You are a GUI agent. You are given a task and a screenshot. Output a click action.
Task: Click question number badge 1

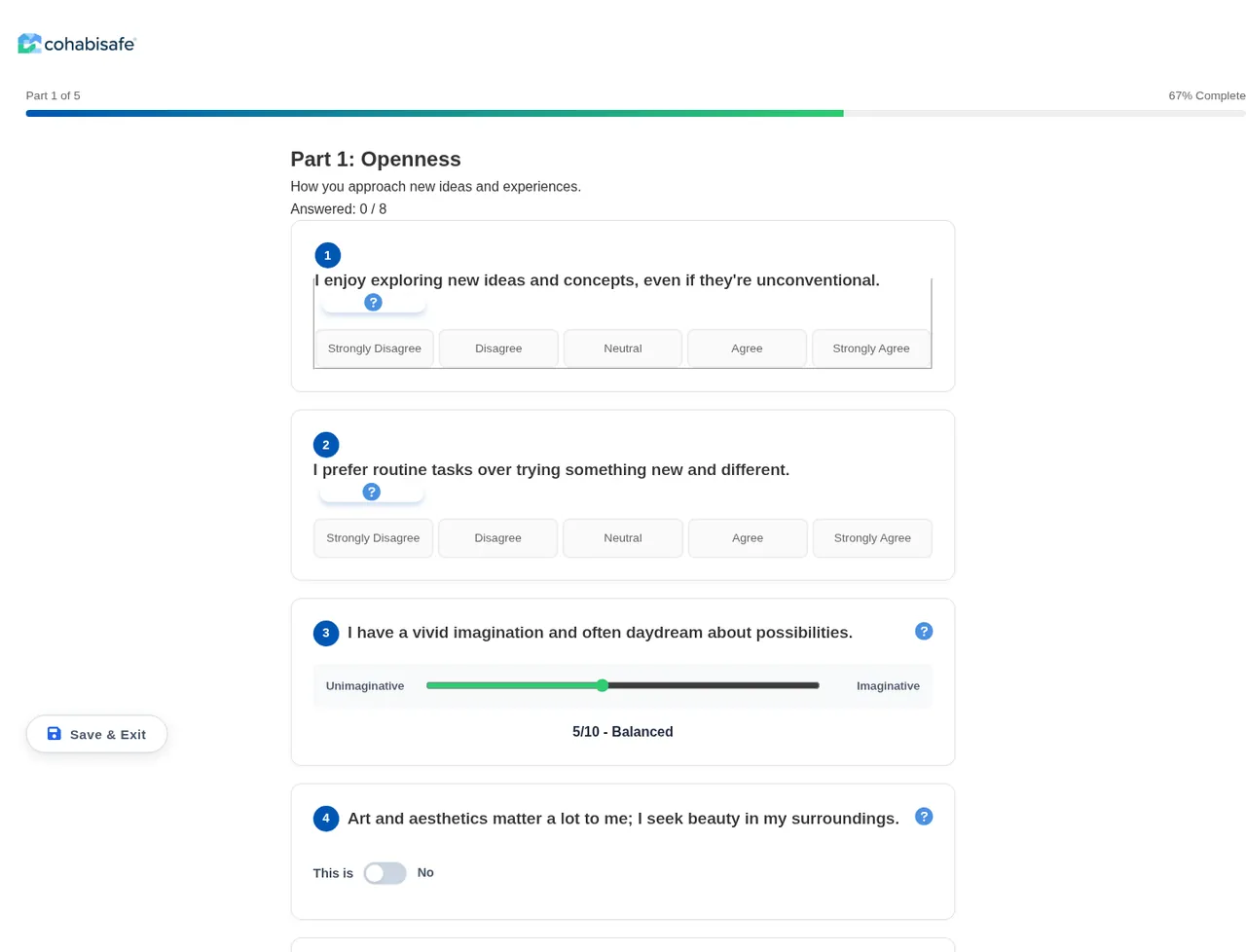(328, 255)
